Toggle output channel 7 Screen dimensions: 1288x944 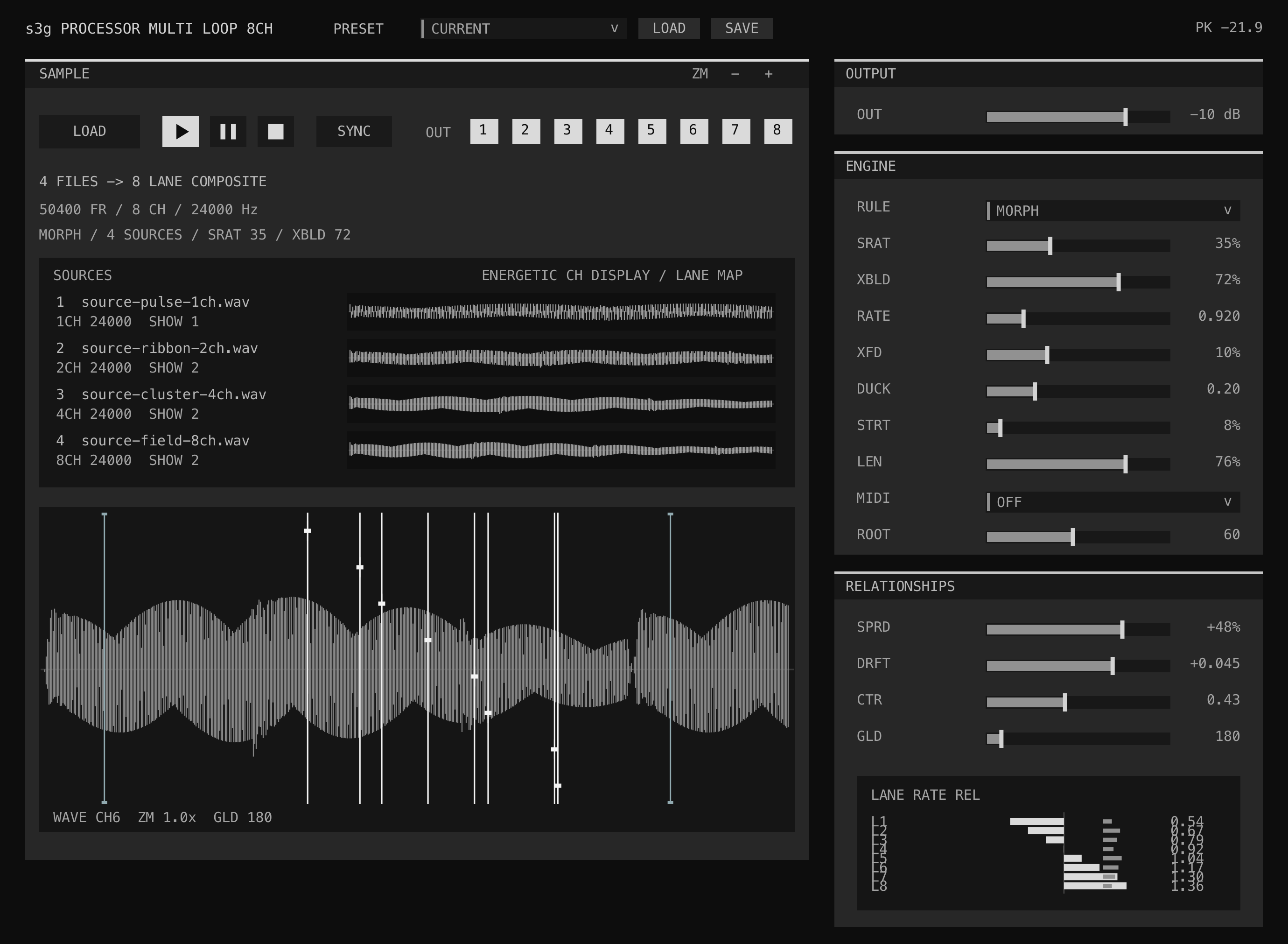(x=735, y=132)
